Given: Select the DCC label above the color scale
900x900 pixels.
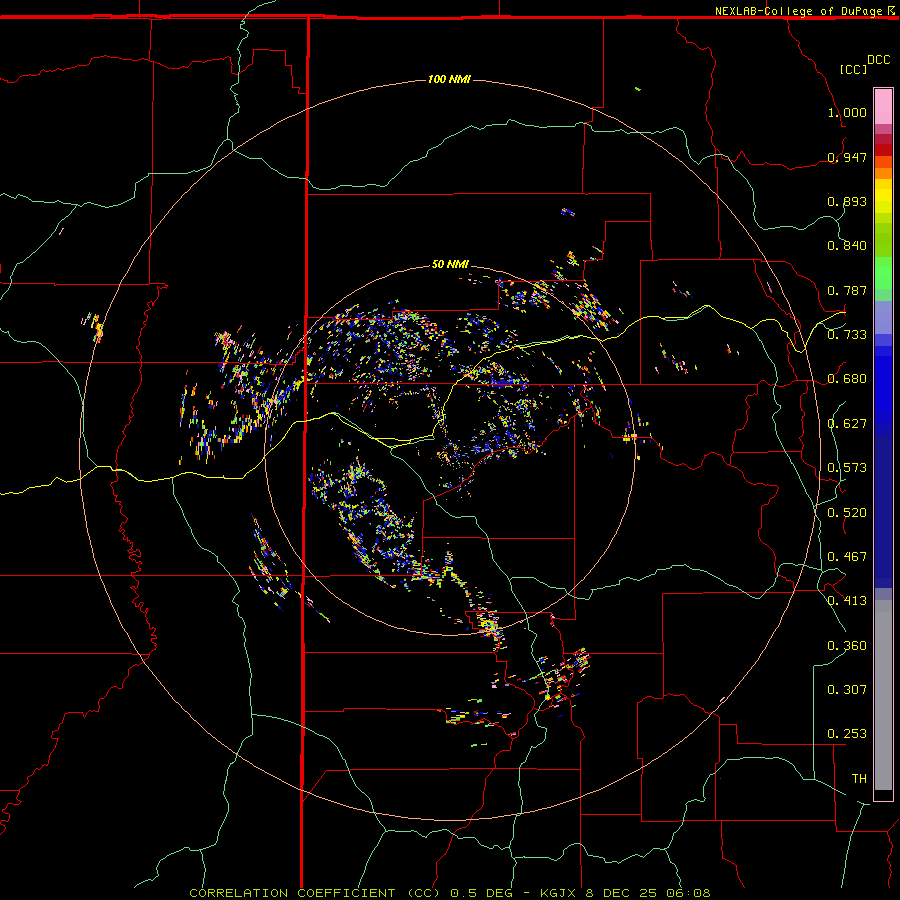Looking at the screenshot, I should tap(879, 60).
